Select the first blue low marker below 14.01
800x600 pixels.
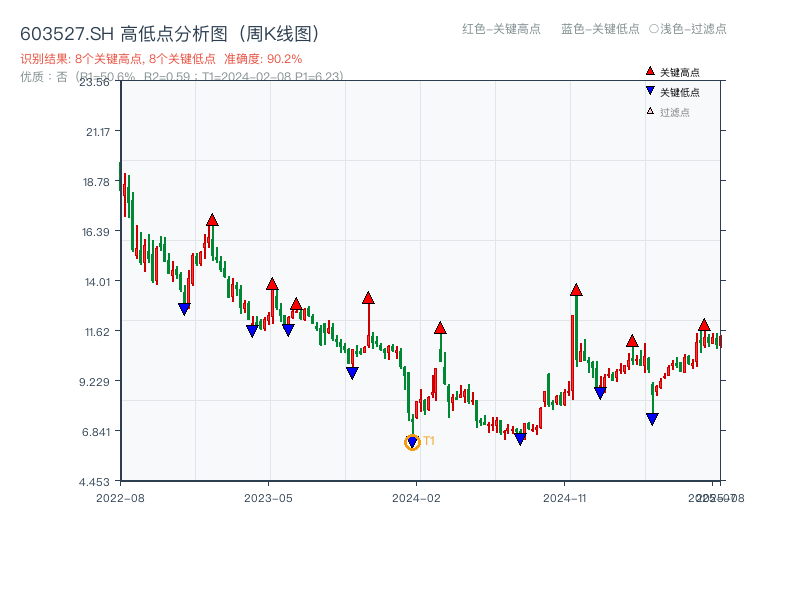tap(184, 309)
